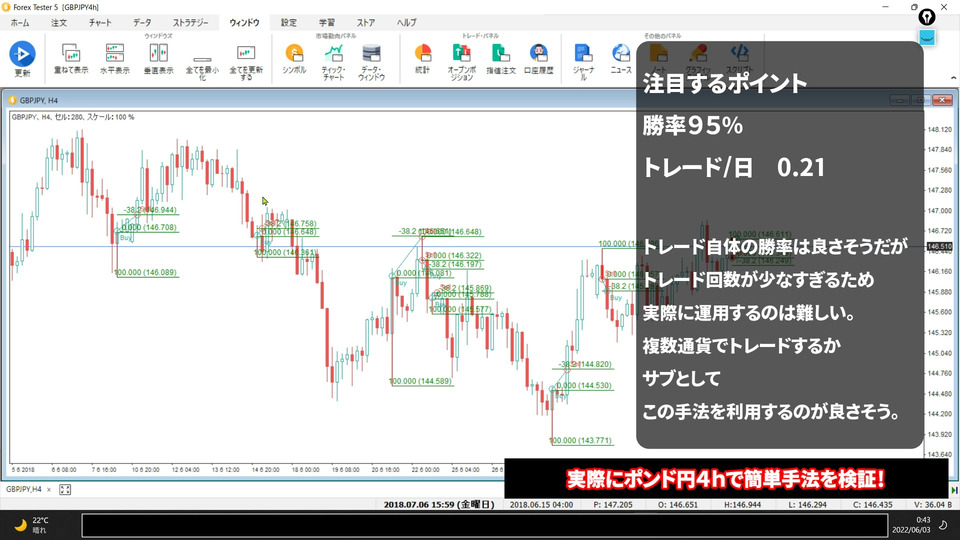
Task: Select the 垂直表示 tile vertically icon
Action: click(159, 53)
